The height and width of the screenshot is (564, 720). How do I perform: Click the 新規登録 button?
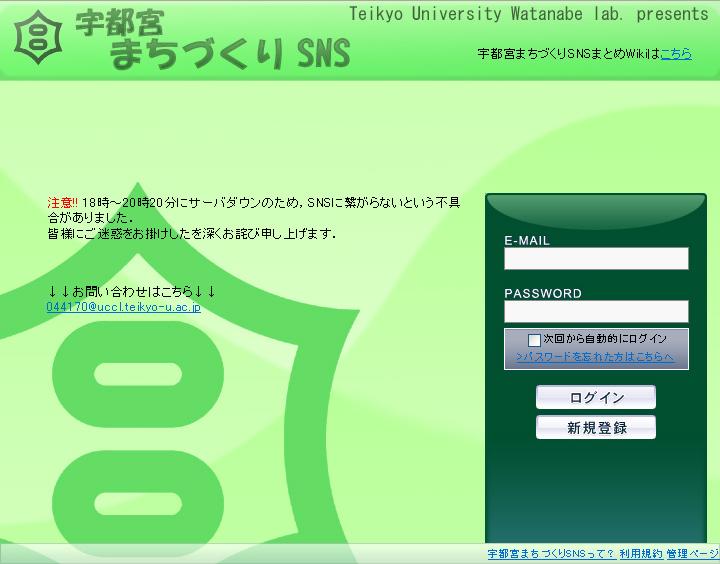[x=596, y=428]
